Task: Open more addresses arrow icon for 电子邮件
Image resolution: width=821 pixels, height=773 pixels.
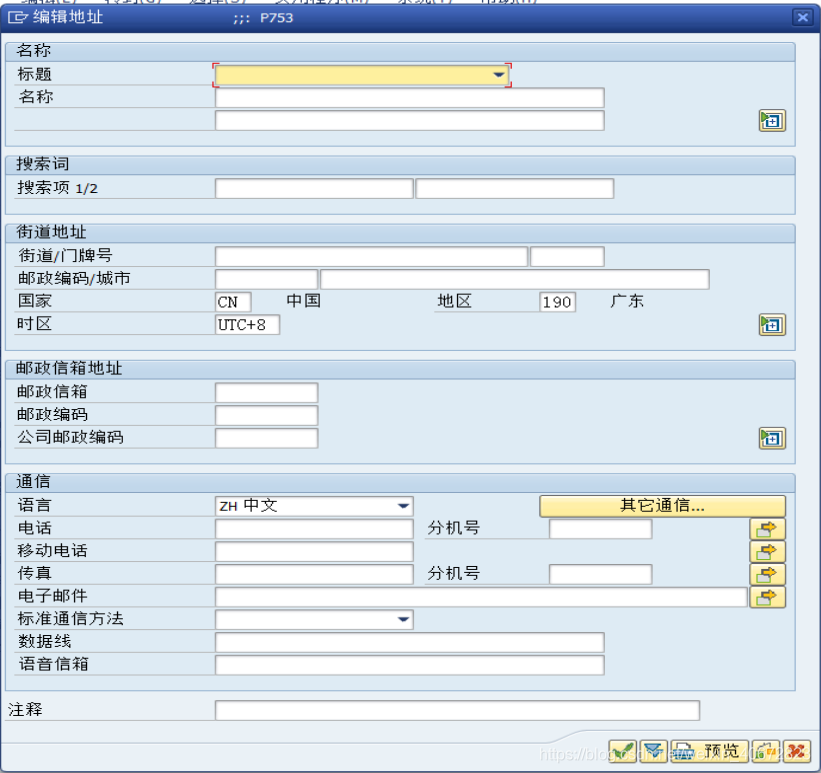Action: click(767, 597)
